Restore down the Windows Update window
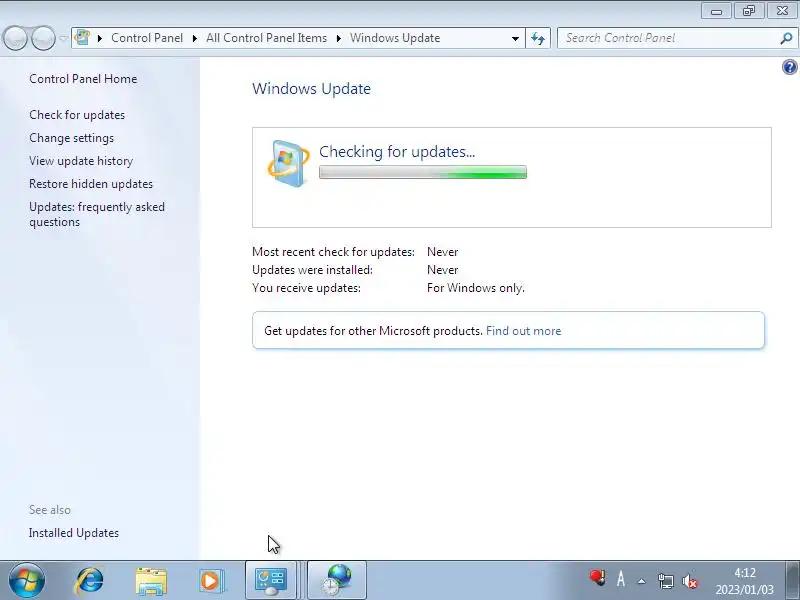The width and height of the screenshot is (800, 600). click(x=748, y=11)
